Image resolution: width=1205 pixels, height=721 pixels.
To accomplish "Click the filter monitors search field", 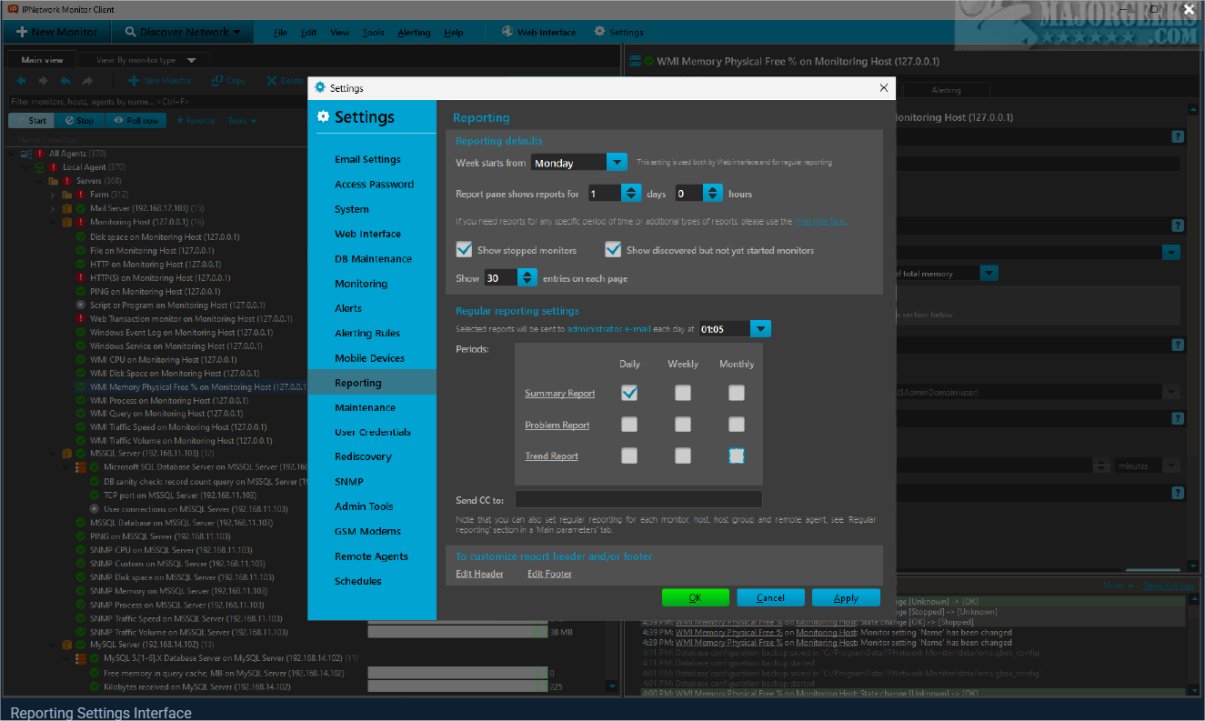I will point(160,102).
